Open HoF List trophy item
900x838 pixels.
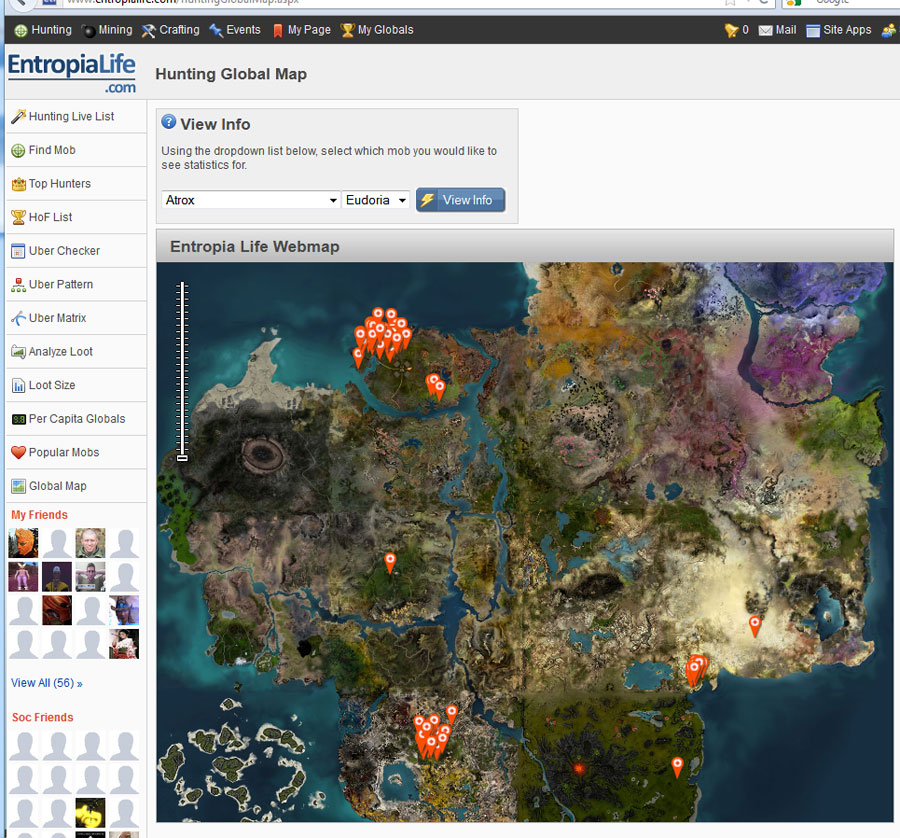tap(76, 218)
